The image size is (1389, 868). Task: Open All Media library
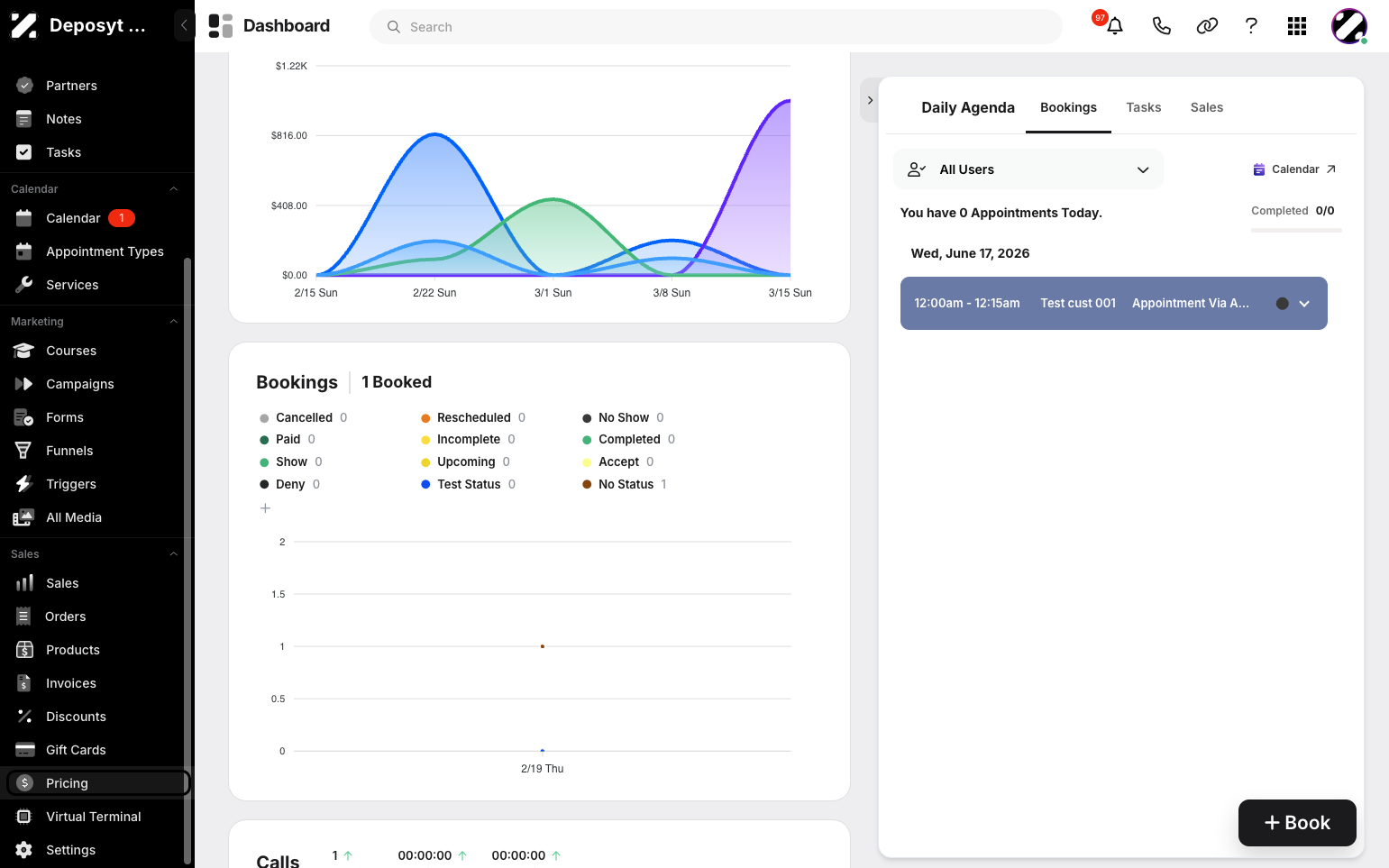click(73, 517)
